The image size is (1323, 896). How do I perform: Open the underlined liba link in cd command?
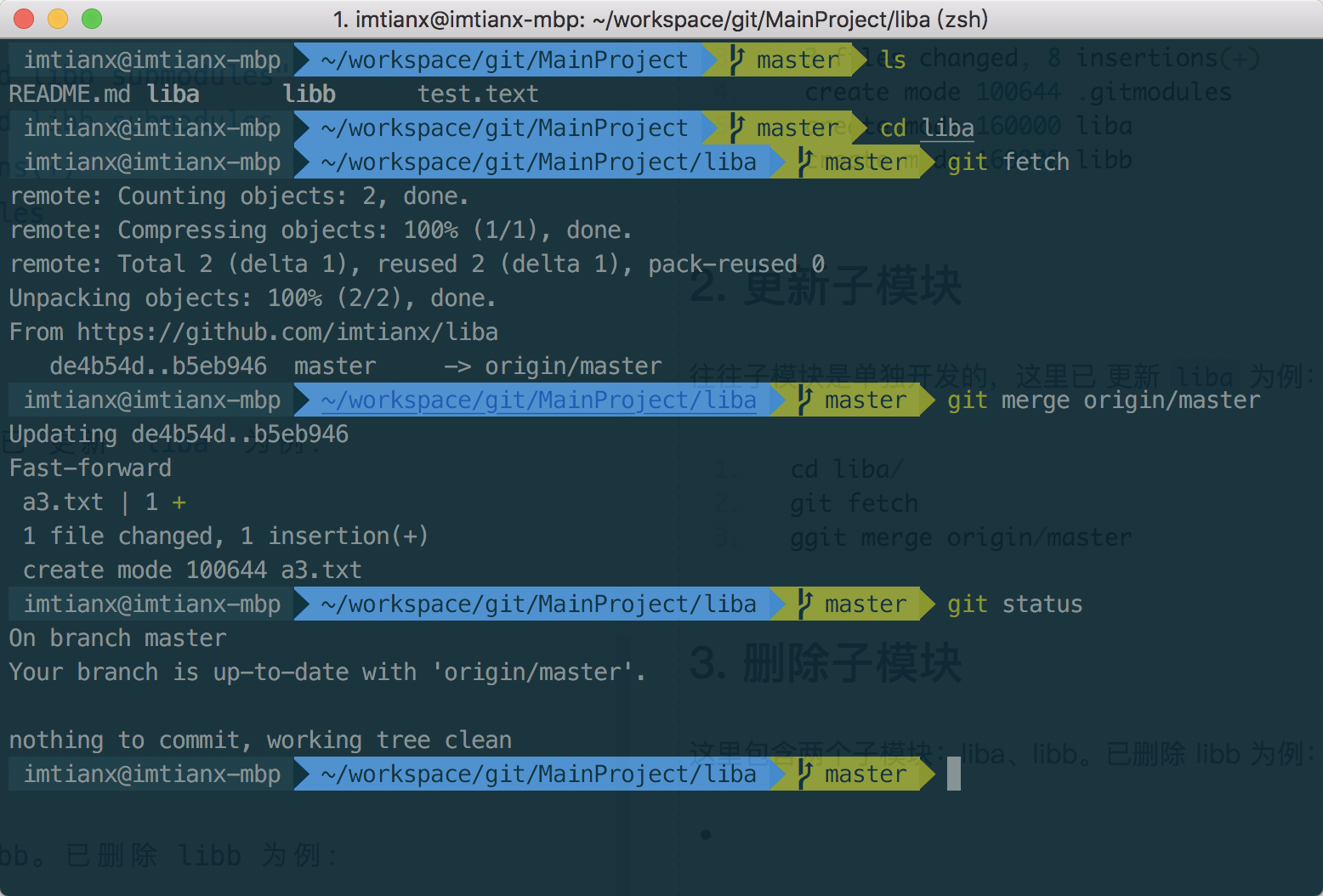point(948,128)
